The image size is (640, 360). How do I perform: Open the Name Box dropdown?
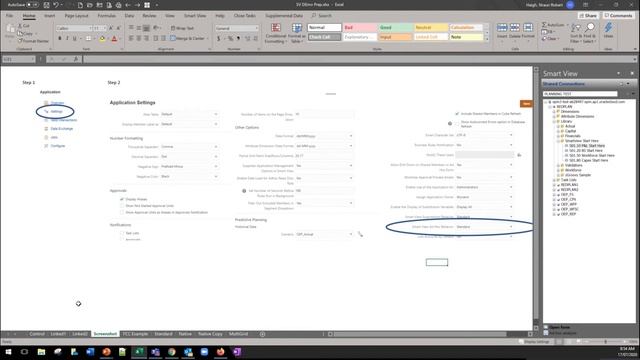(32, 59)
